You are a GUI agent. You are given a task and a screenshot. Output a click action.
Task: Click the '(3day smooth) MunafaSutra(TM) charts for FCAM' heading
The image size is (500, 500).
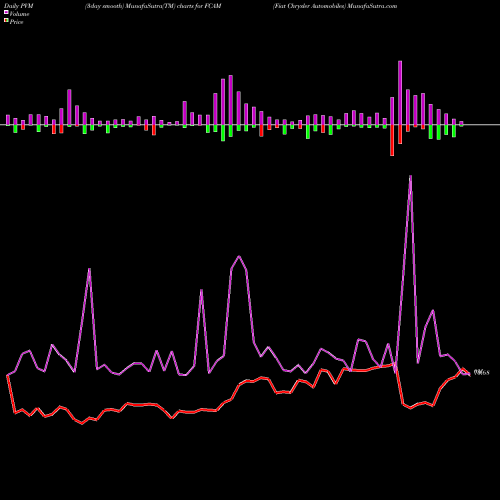[153, 6]
